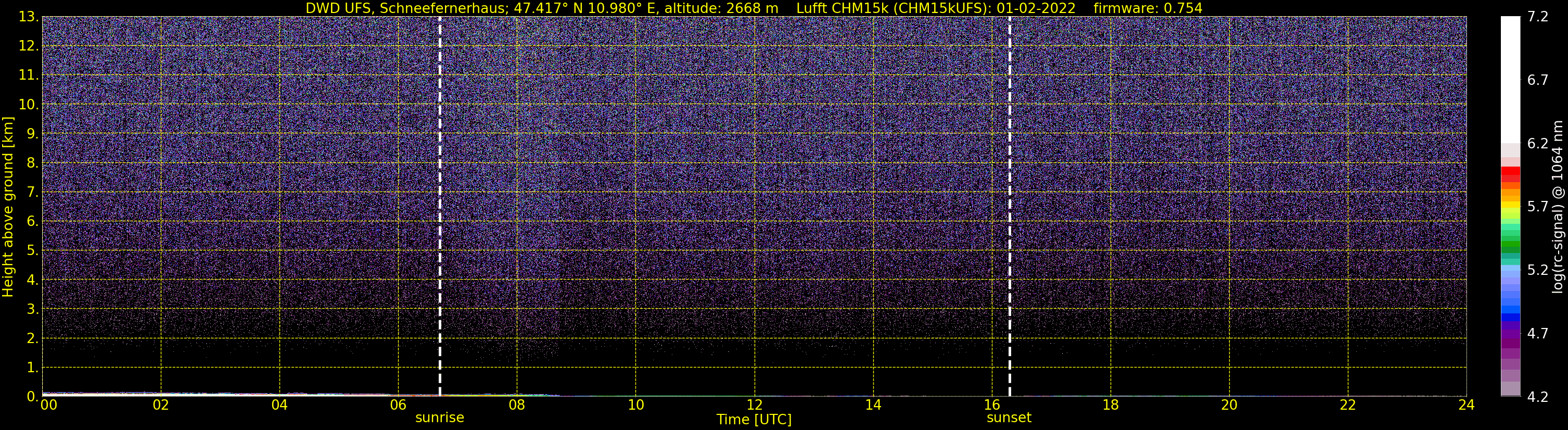
Task: Click the colorbar label 'log(rc-signal) @ 1064 nm'
Action: tap(1558, 207)
